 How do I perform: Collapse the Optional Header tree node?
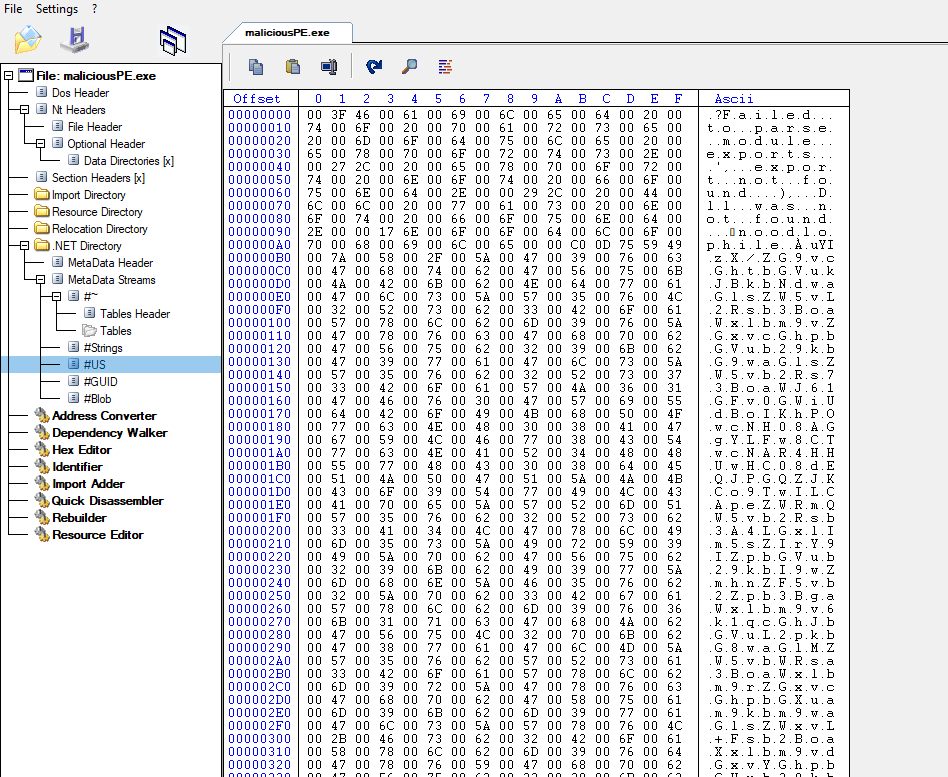click(x=42, y=144)
